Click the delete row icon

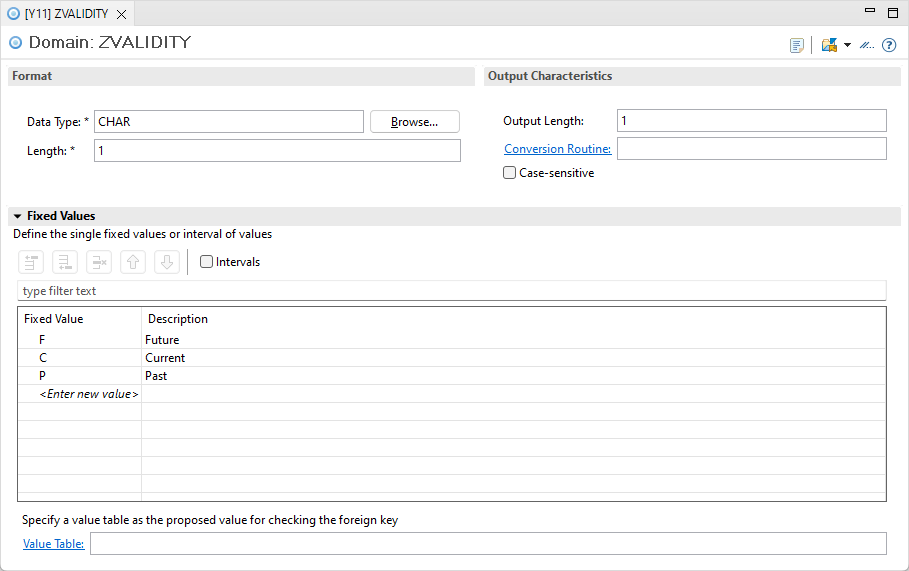tap(99, 262)
